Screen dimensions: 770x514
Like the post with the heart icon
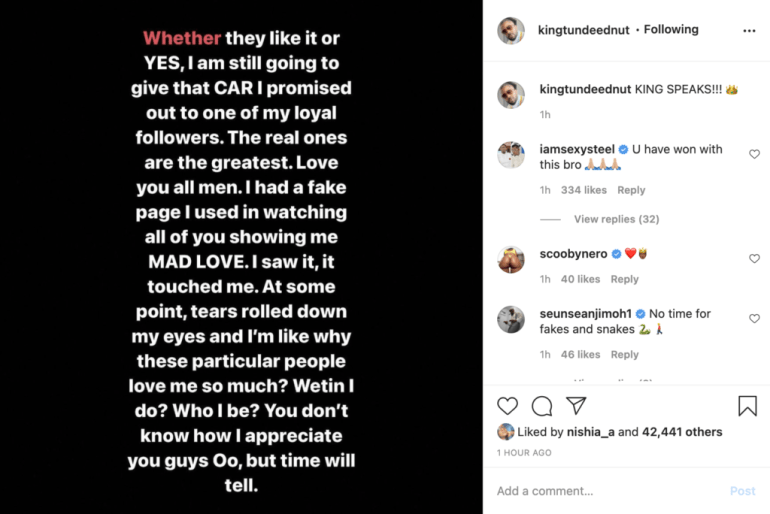508,406
